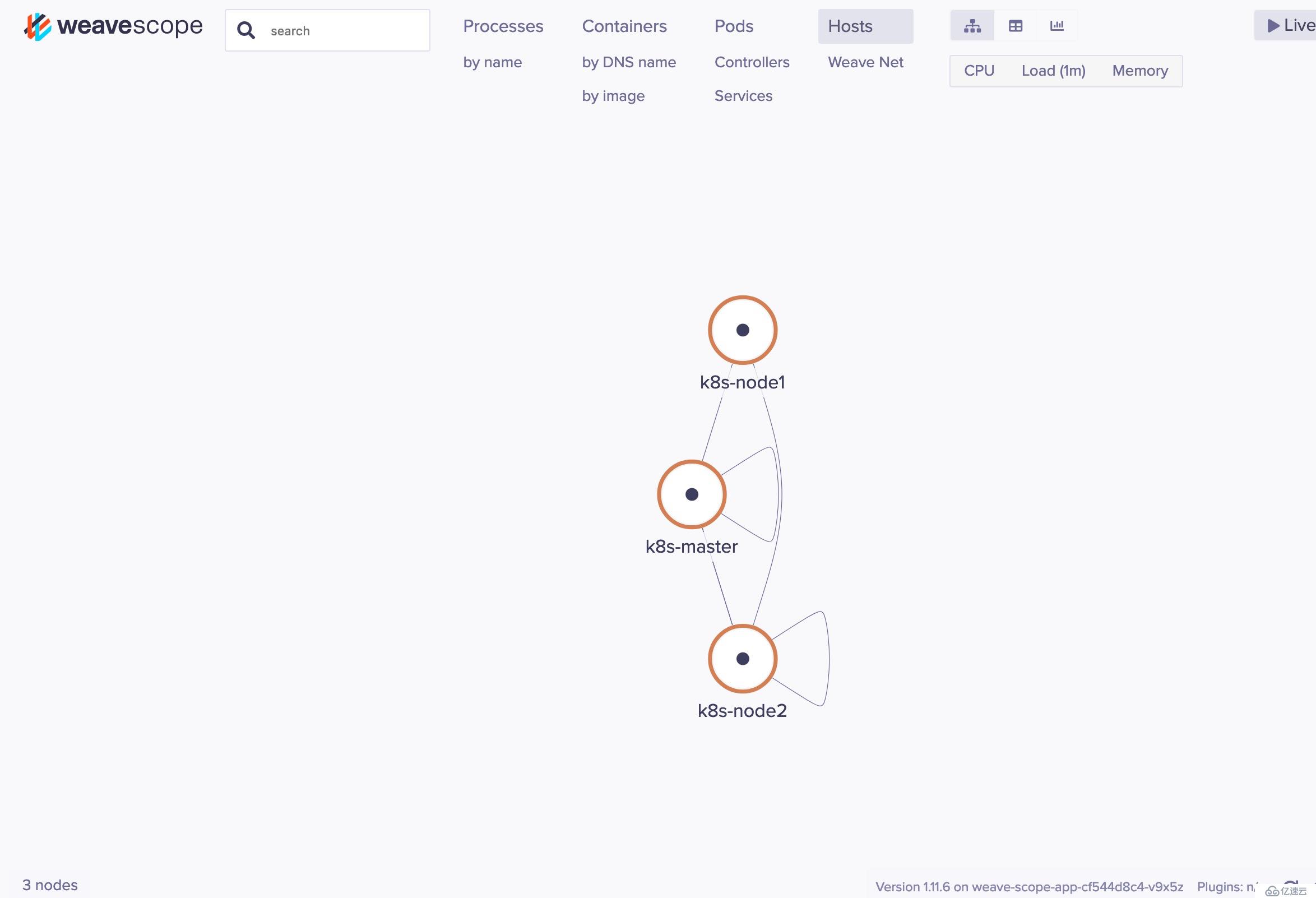This screenshot has width=1316, height=898.
Task: Click the k8s-master node
Action: (x=694, y=494)
